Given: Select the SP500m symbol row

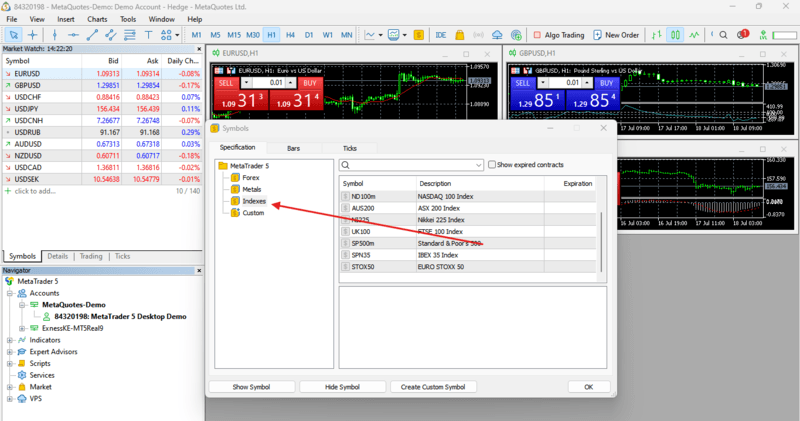Looking at the screenshot, I should [468, 243].
